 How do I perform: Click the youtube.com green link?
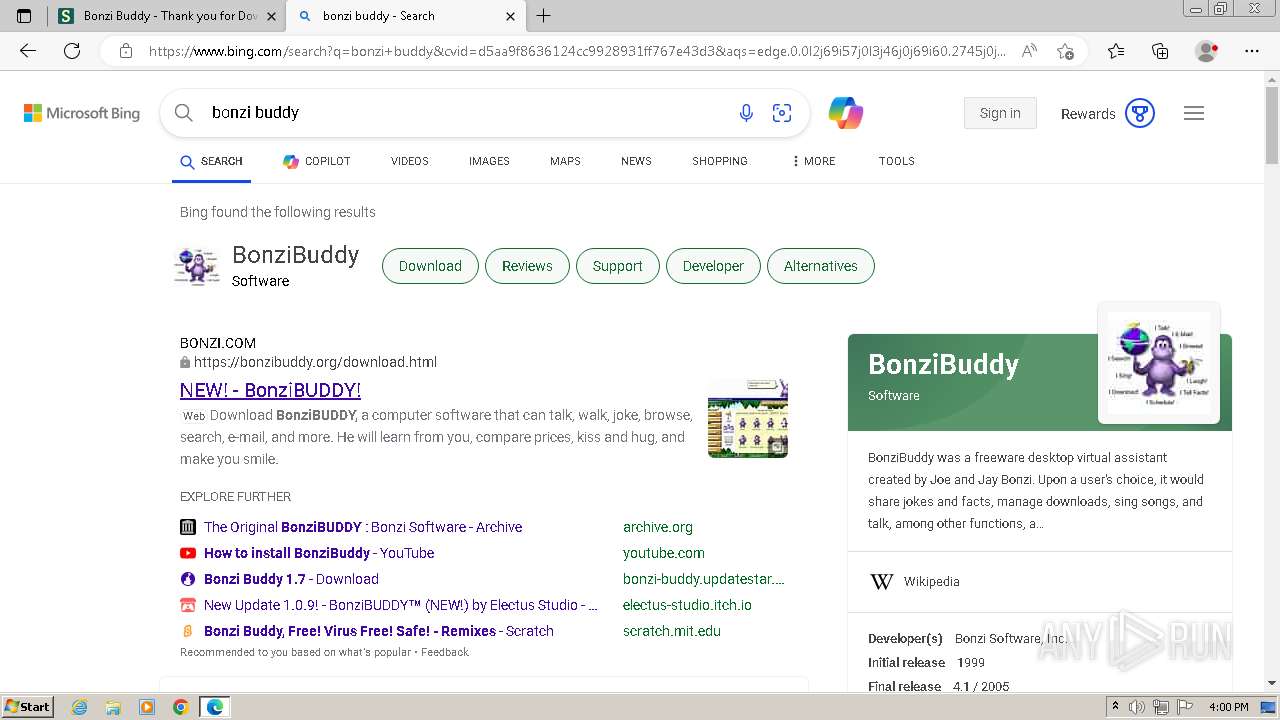click(x=664, y=553)
